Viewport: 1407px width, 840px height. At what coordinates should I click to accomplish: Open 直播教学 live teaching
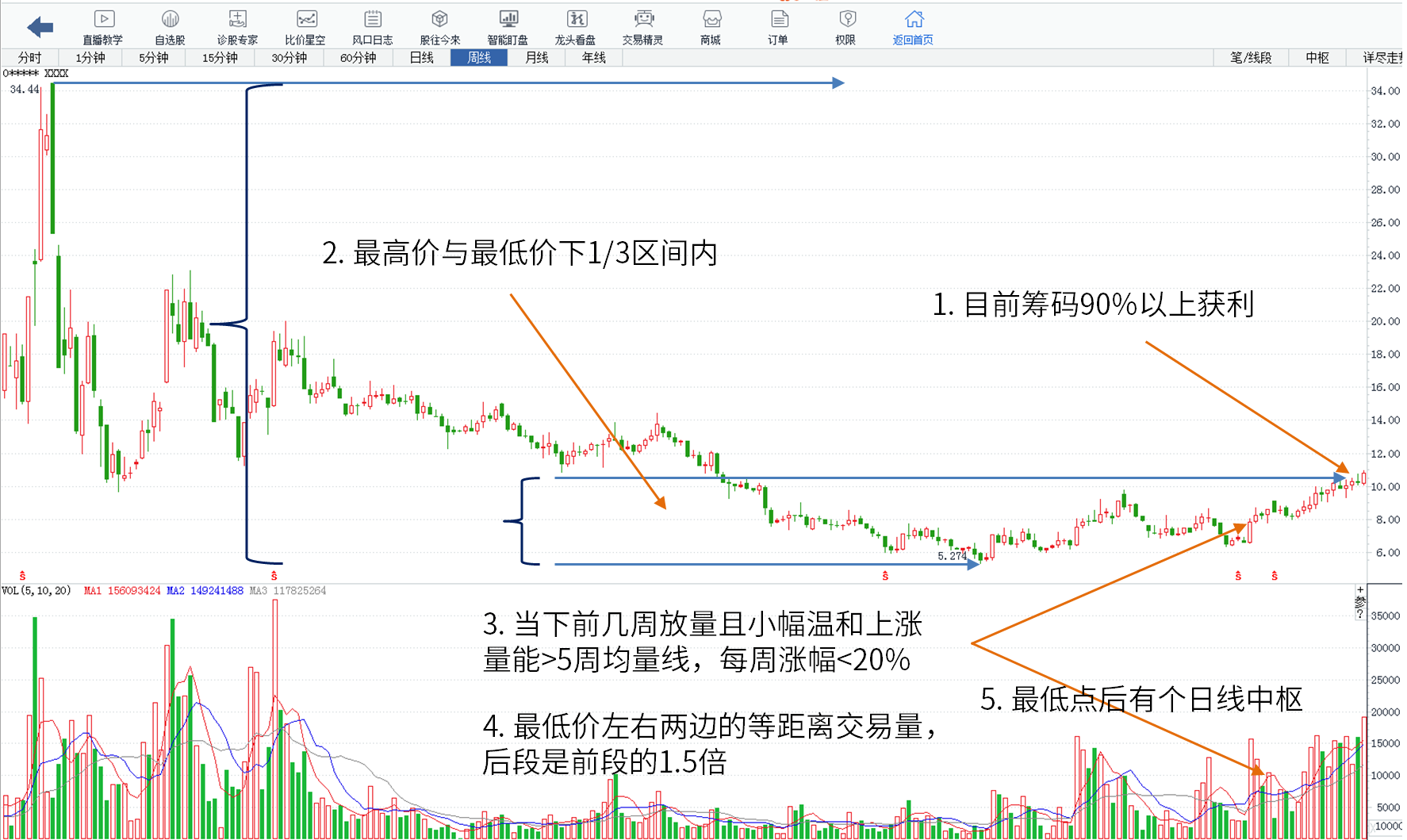click(x=103, y=27)
